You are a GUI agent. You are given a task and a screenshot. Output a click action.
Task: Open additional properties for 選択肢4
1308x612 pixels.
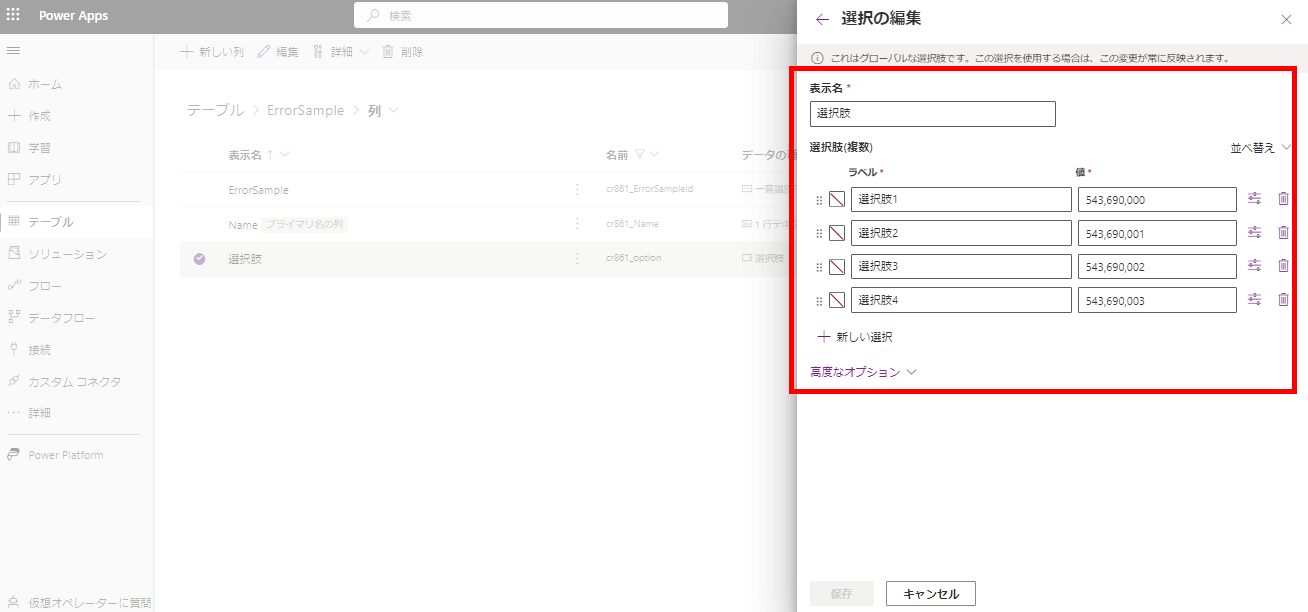[1255, 299]
